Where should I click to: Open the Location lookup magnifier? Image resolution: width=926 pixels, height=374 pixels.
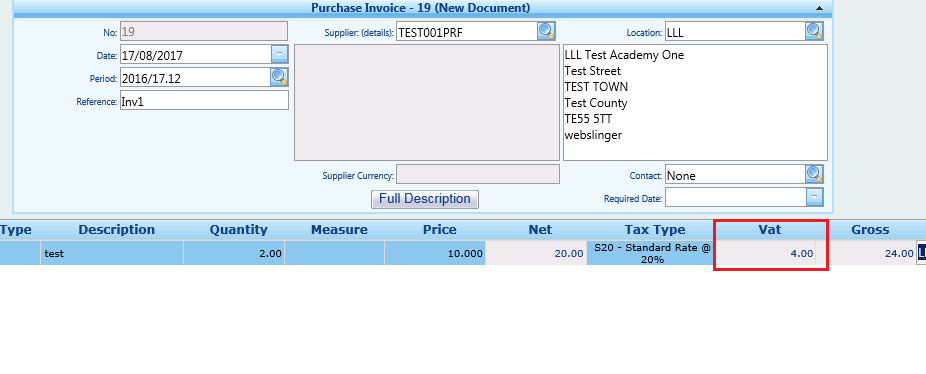(x=814, y=31)
